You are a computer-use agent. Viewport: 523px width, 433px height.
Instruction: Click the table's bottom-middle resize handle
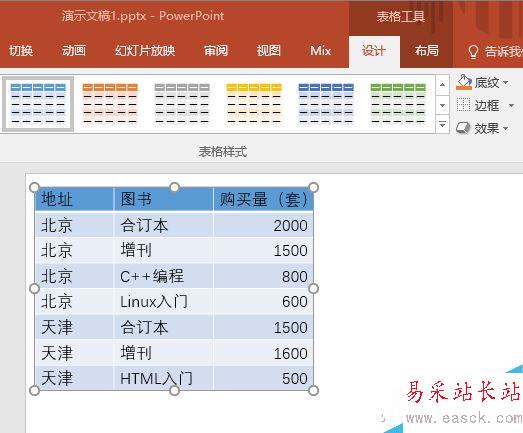click(x=174, y=390)
